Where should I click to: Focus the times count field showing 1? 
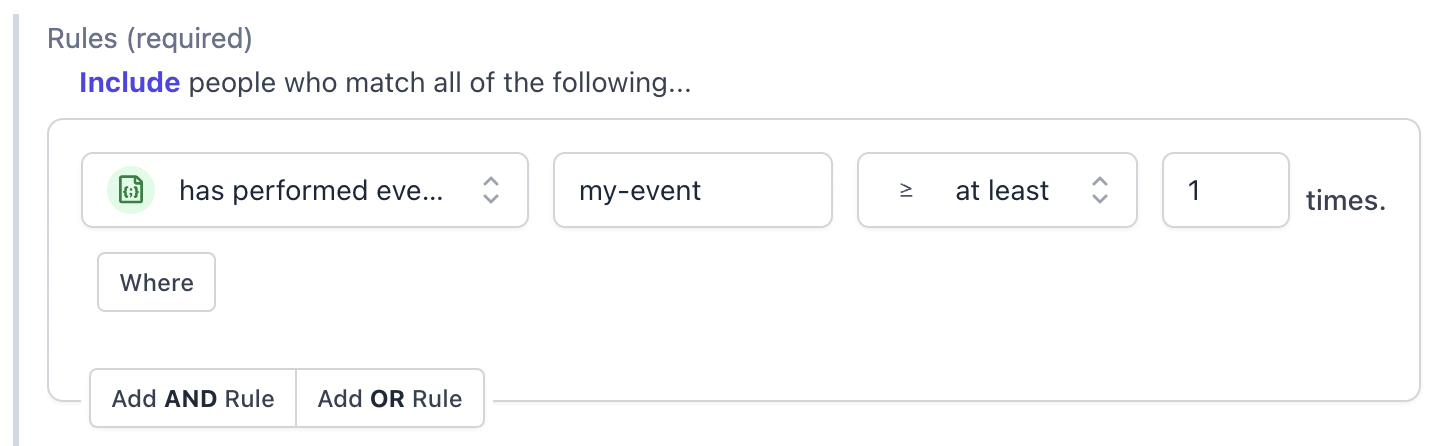click(x=1226, y=190)
